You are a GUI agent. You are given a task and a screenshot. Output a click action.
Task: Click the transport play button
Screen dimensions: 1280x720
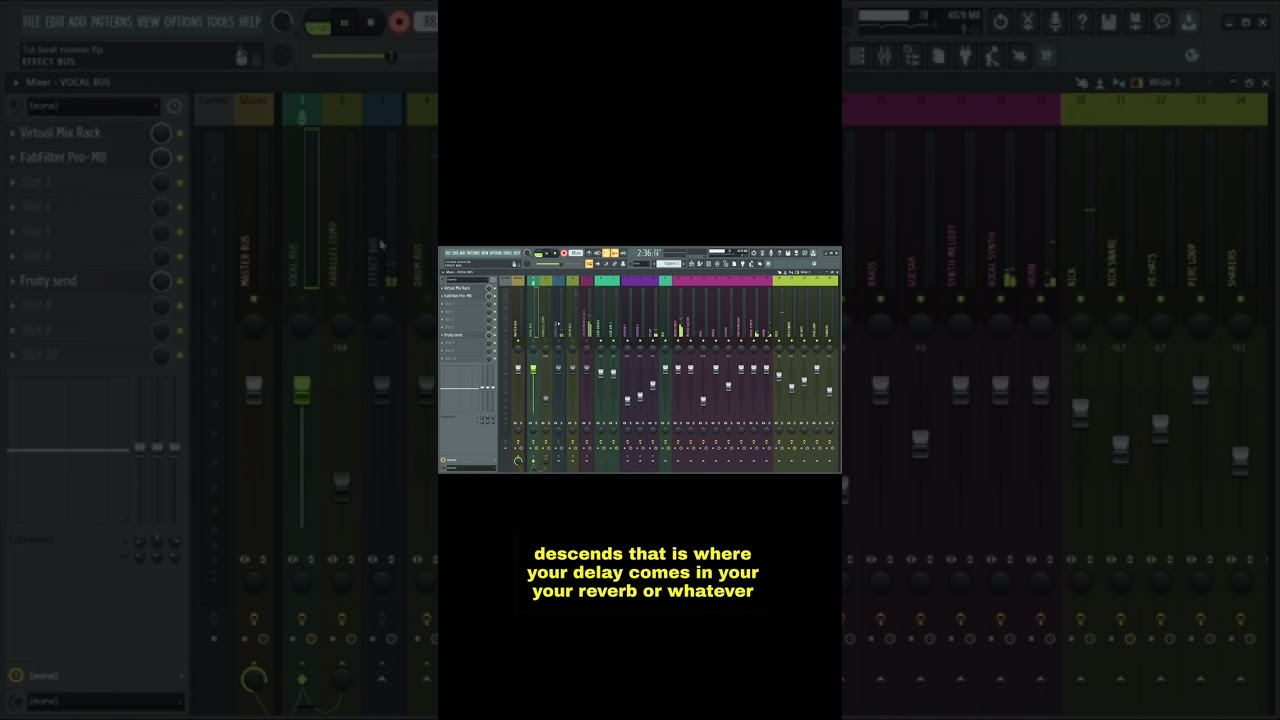coord(547,253)
